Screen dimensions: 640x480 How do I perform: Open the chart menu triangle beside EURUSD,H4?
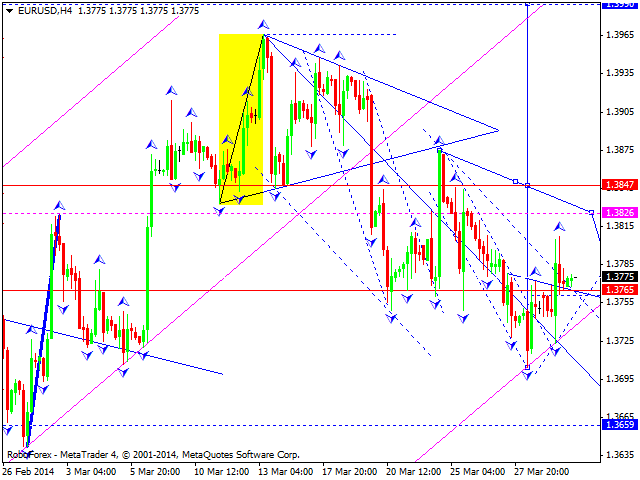(10, 11)
